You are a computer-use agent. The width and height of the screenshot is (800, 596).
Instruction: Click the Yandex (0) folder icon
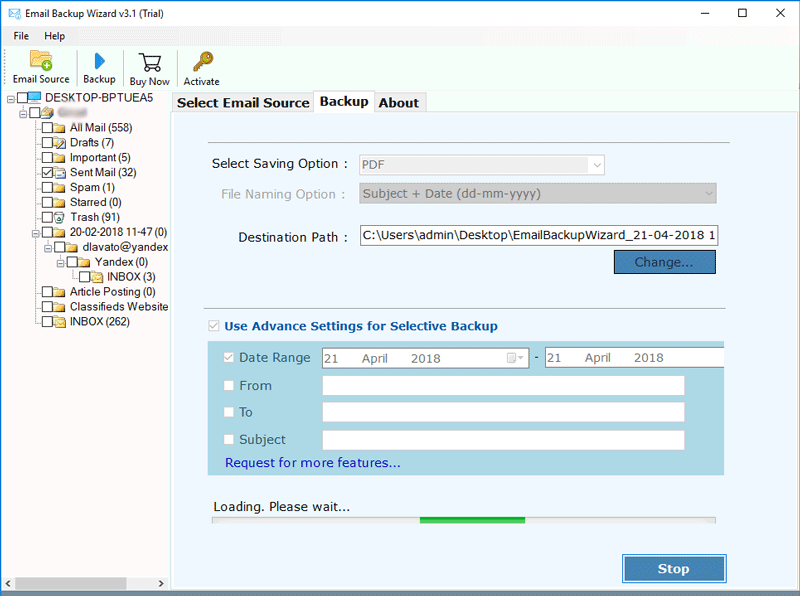point(84,262)
